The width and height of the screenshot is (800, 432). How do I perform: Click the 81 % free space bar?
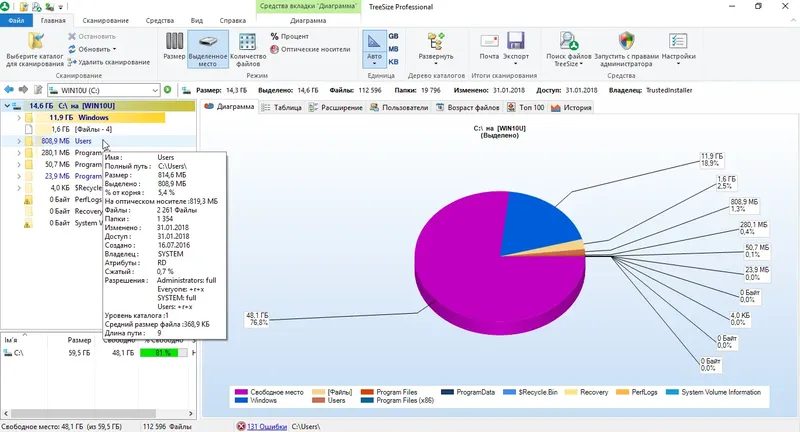(163, 352)
